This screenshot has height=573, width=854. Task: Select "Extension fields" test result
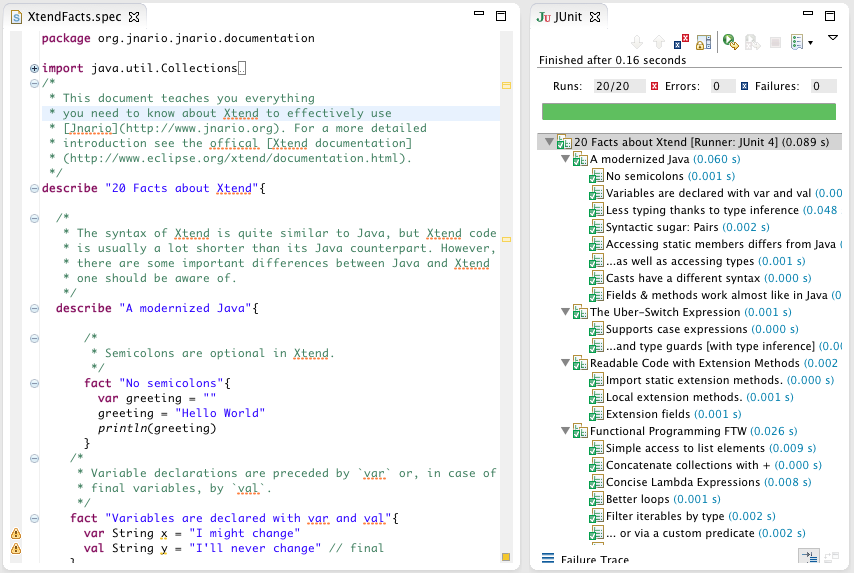[x=665, y=414]
